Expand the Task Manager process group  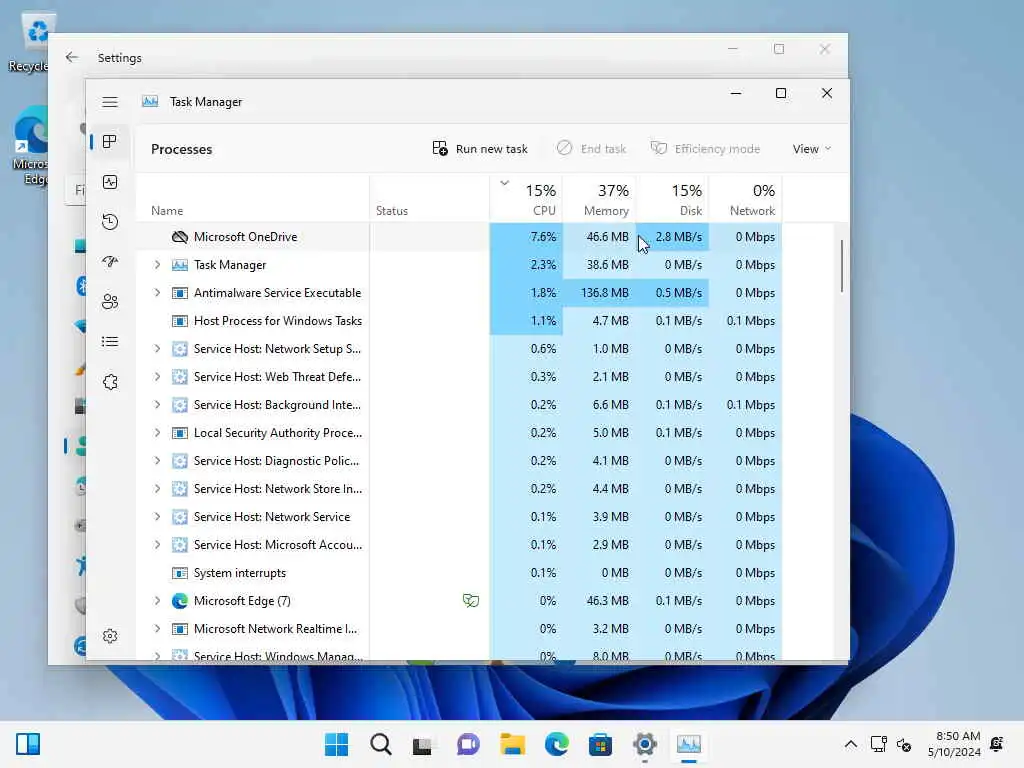click(x=157, y=264)
